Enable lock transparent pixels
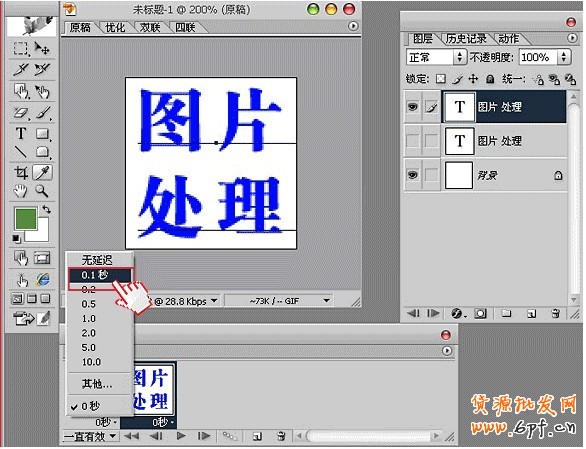 pyautogui.click(x=441, y=79)
